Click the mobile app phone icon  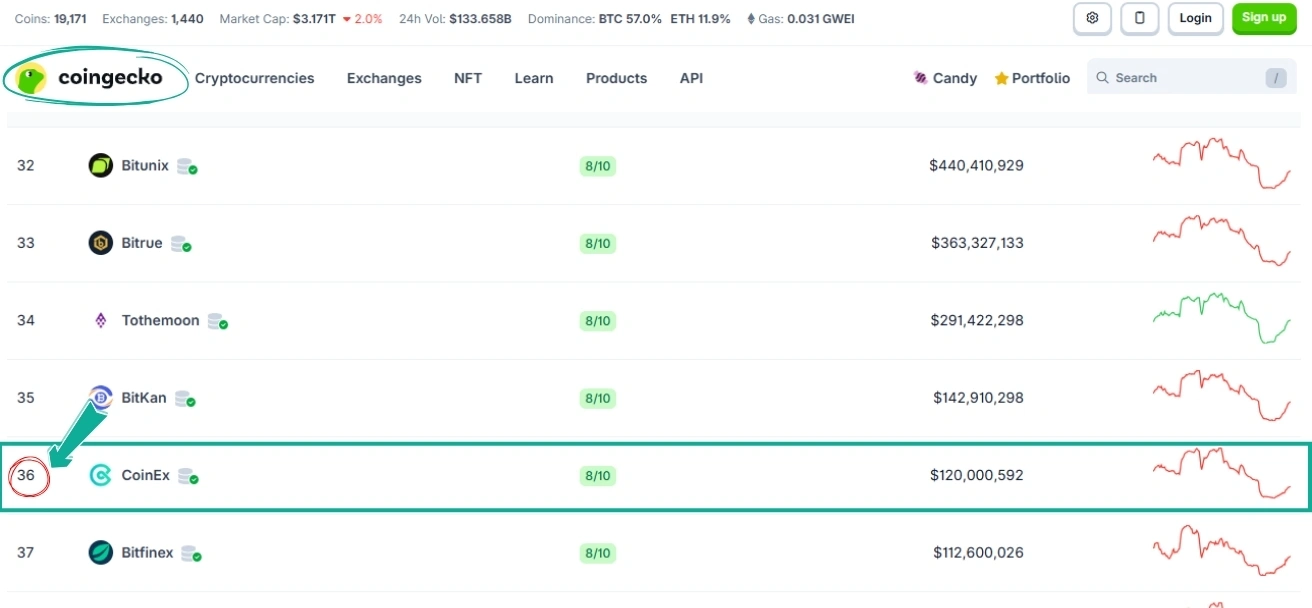pos(1139,18)
